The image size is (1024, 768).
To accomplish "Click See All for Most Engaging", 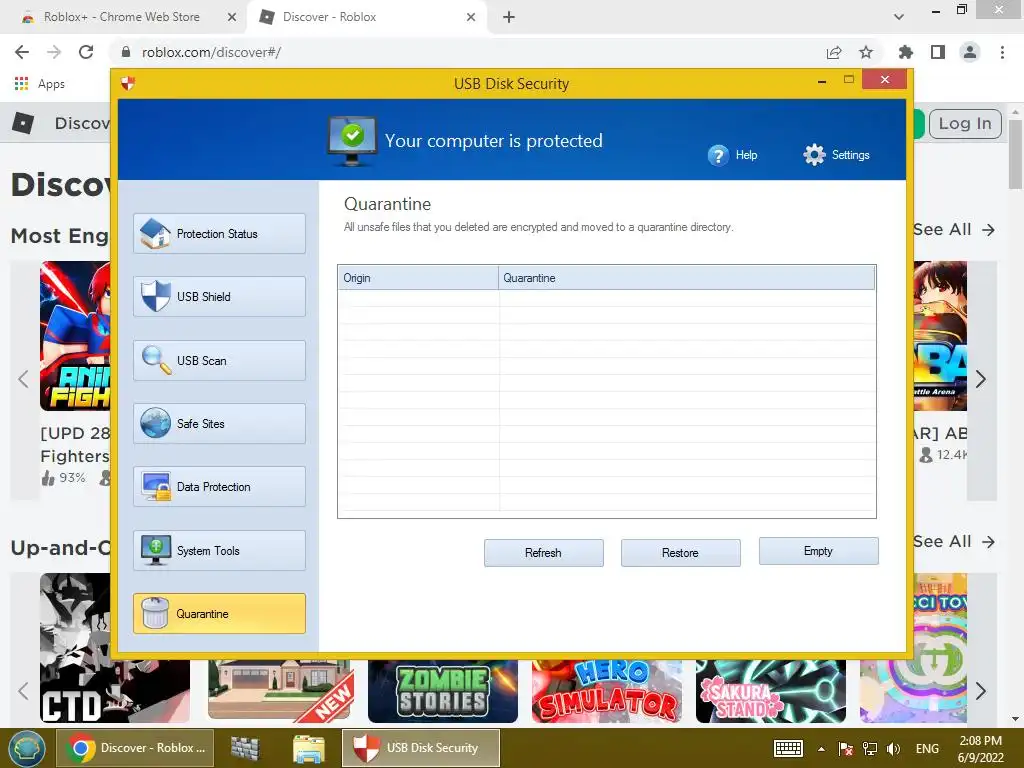I will 954,229.
